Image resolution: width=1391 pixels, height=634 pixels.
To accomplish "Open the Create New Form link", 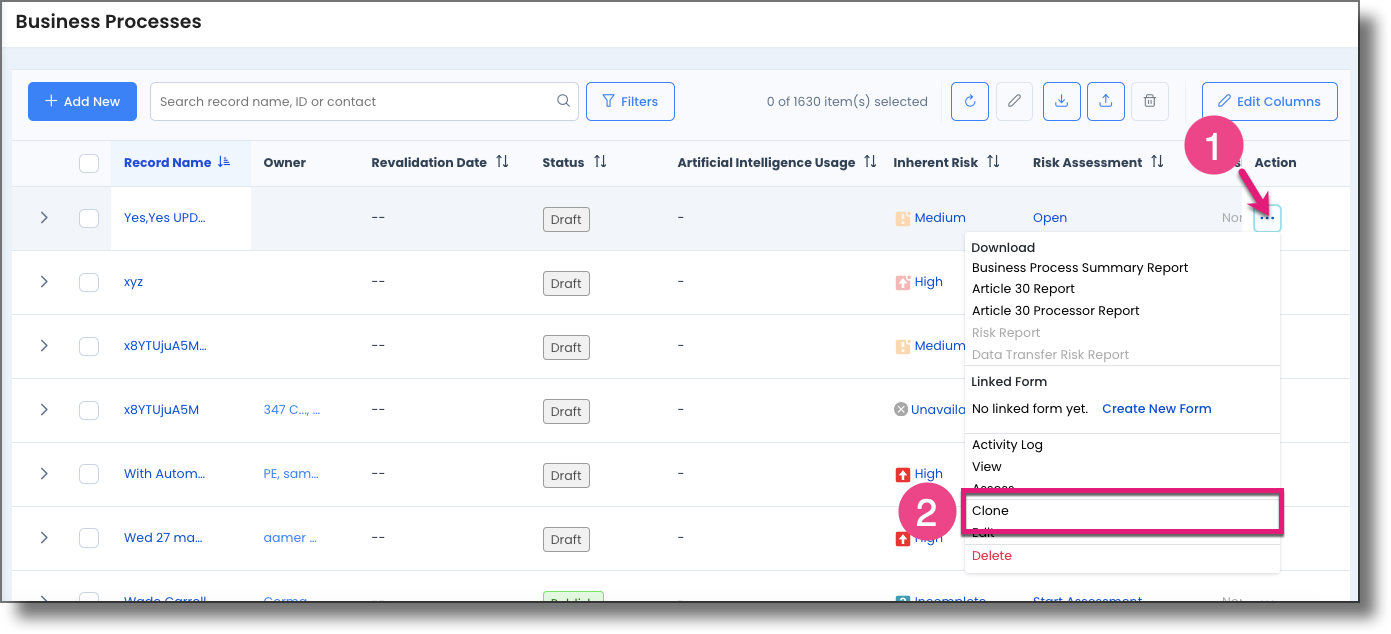I will 1156,408.
